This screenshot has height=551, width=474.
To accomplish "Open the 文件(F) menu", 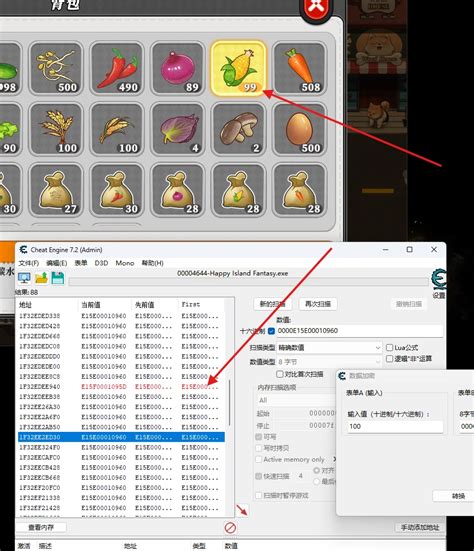I will [x=28, y=263].
